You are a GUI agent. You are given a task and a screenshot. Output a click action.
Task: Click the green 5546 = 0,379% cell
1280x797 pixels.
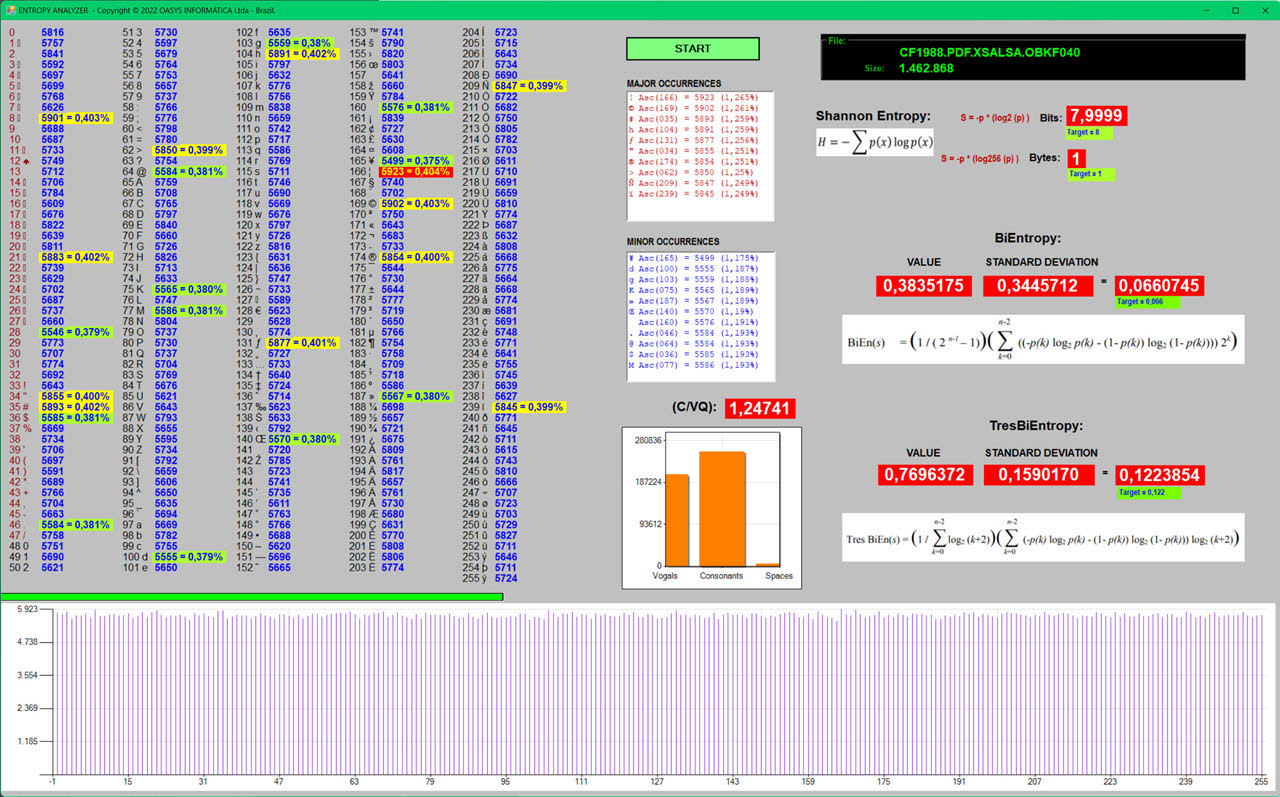click(x=76, y=332)
